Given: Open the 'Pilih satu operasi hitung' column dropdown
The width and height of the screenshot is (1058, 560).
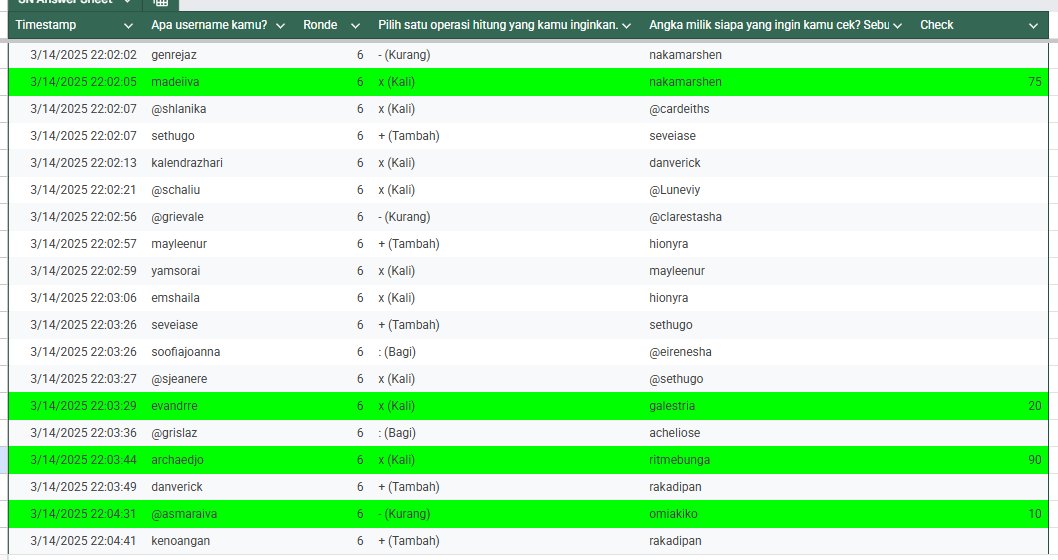Looking at the screenshot, I should [x=626, y=26].
